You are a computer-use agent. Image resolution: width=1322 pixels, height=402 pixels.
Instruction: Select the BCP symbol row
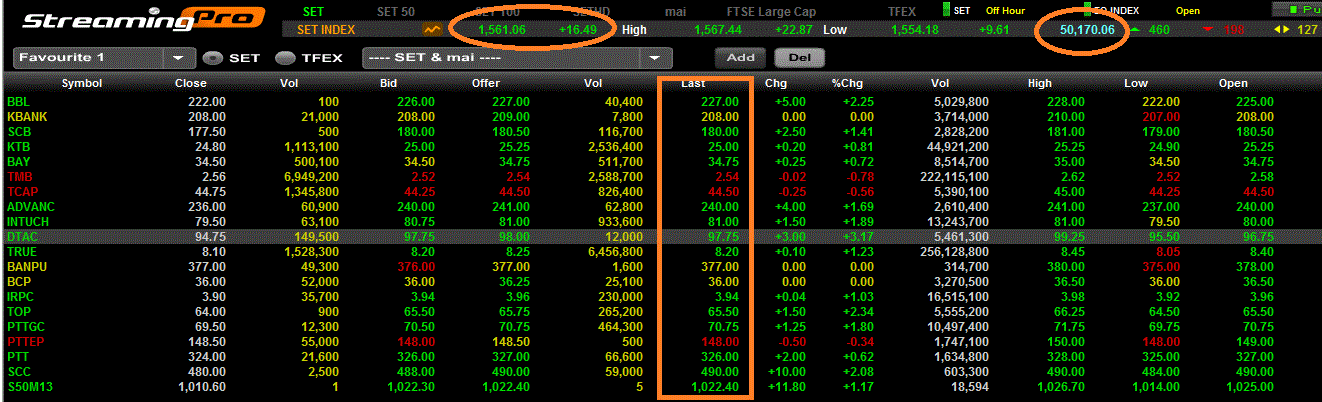661,282
